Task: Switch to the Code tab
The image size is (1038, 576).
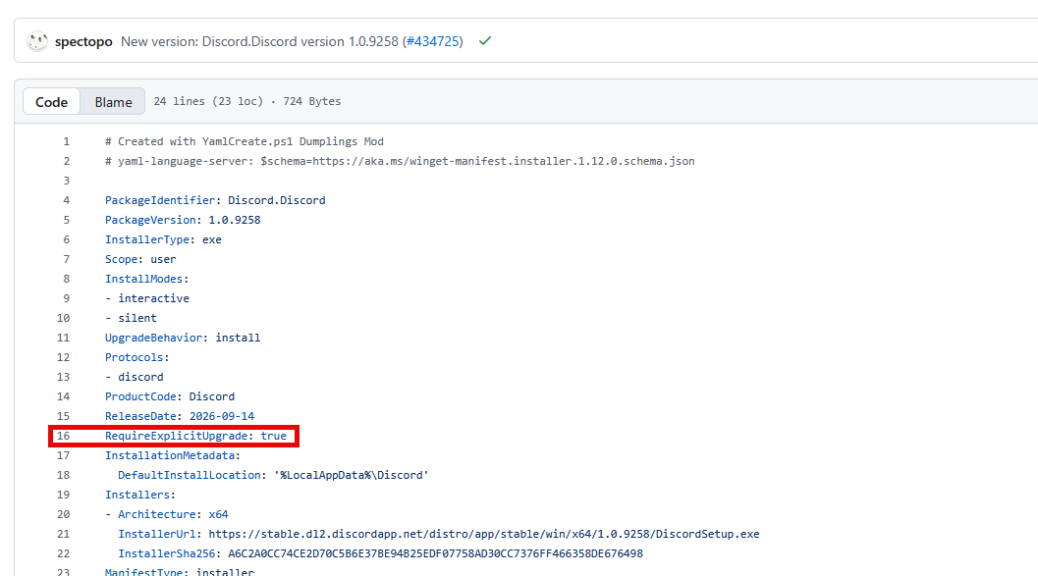Action: [52, 102]
